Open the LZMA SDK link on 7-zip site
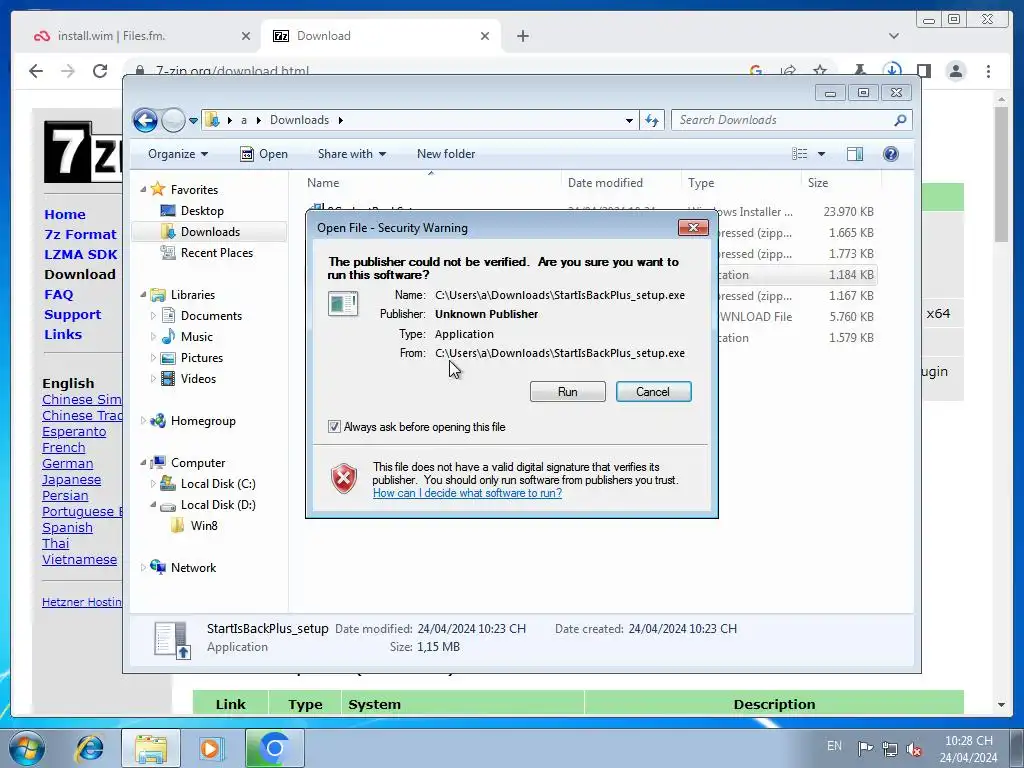 point(81,255)
